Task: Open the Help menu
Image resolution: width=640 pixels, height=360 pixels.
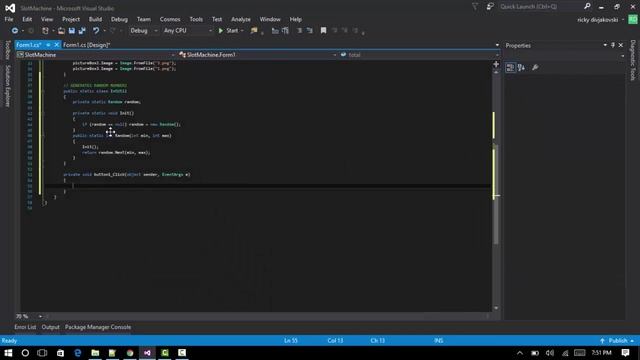Action: point(296,19)
